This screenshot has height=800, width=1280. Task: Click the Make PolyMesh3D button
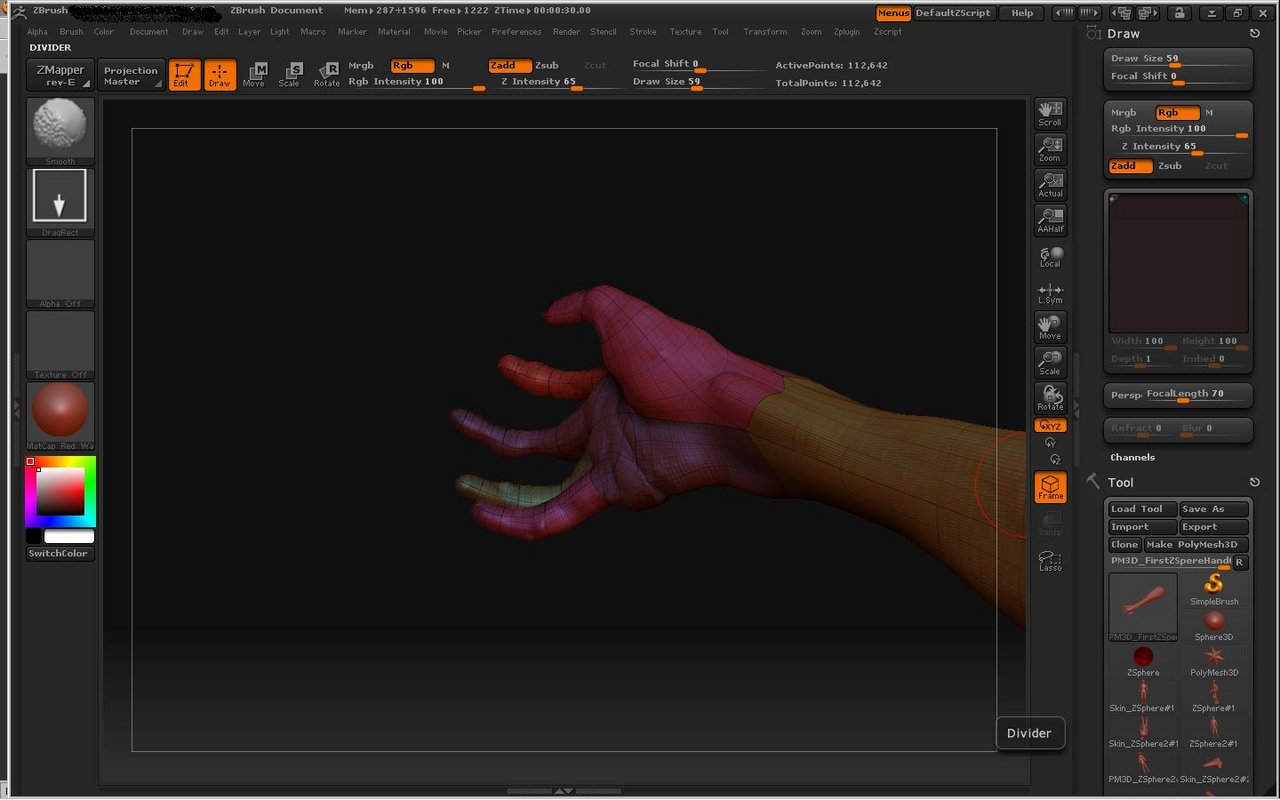click(x=1194, y=544)
